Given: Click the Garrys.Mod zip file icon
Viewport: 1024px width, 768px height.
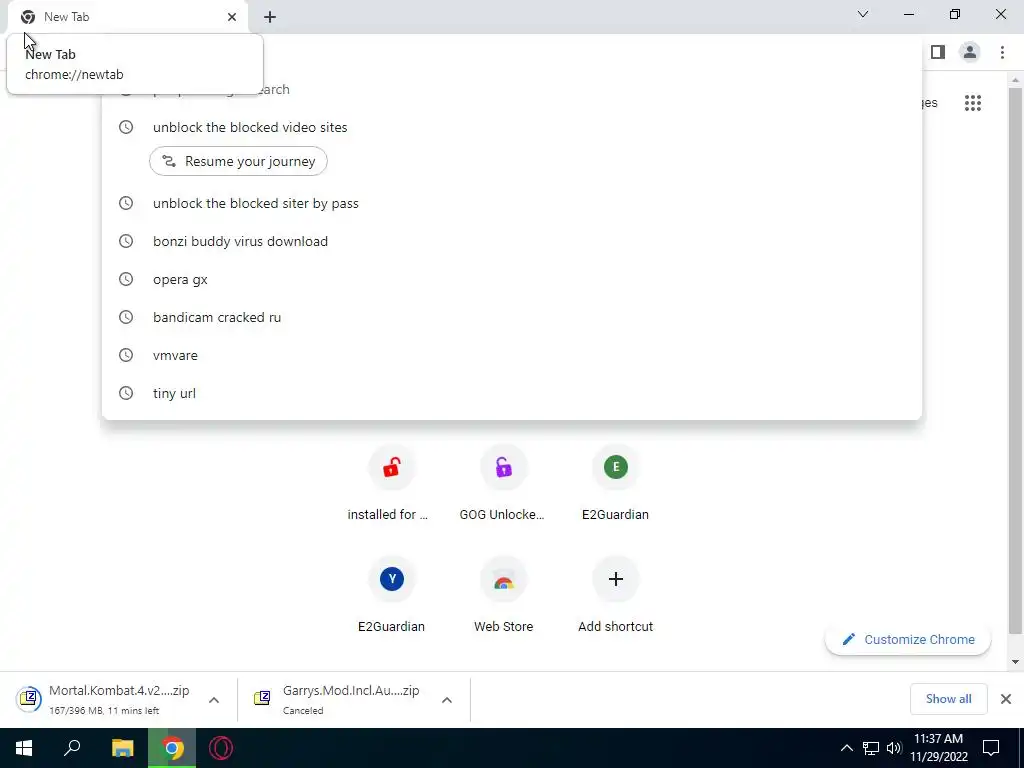Looking at the screenshot, I should coord(262,698).
